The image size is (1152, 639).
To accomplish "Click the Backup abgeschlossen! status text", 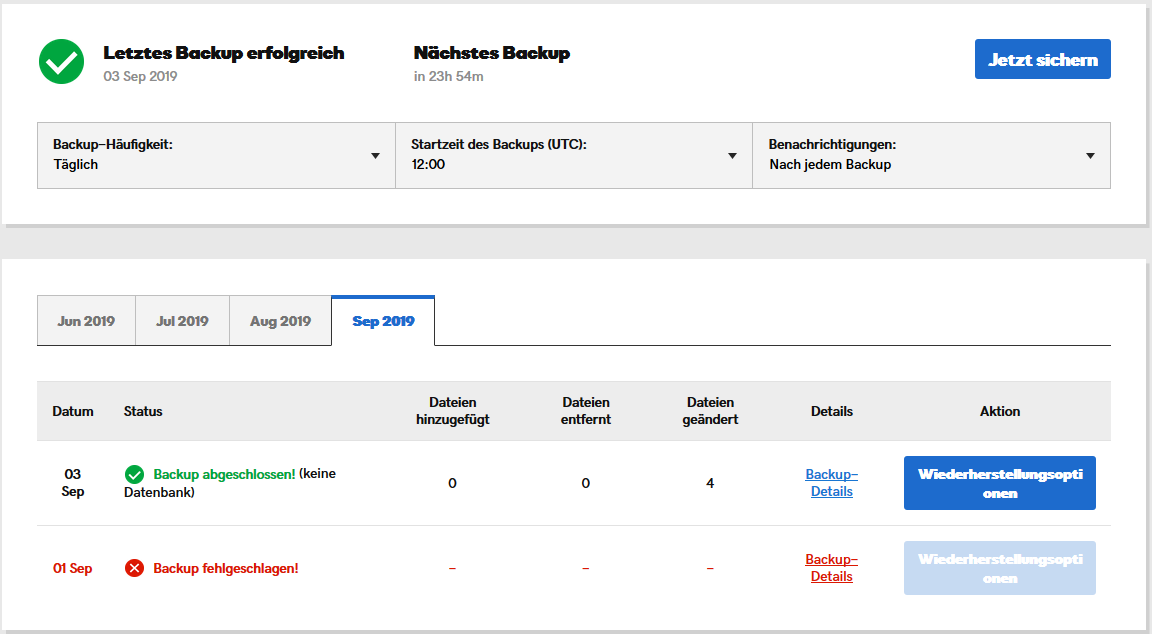I will [224, 474].
